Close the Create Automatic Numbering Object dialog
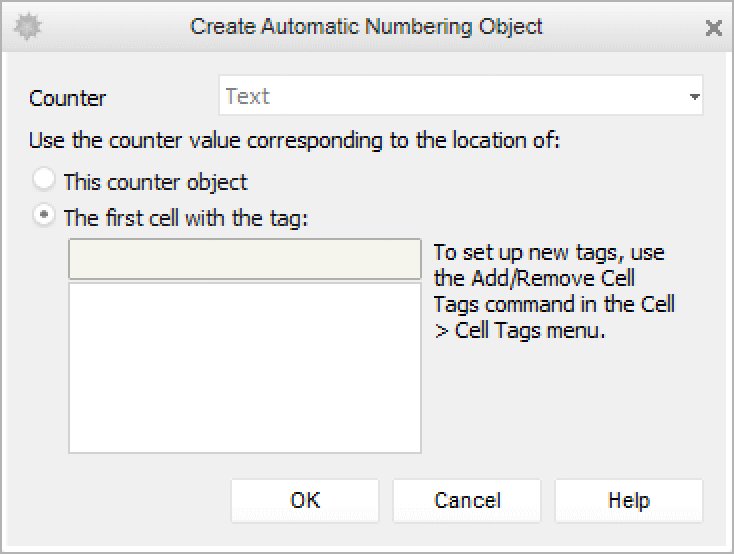This screenshot has width=734, height=554. point(713,28)
